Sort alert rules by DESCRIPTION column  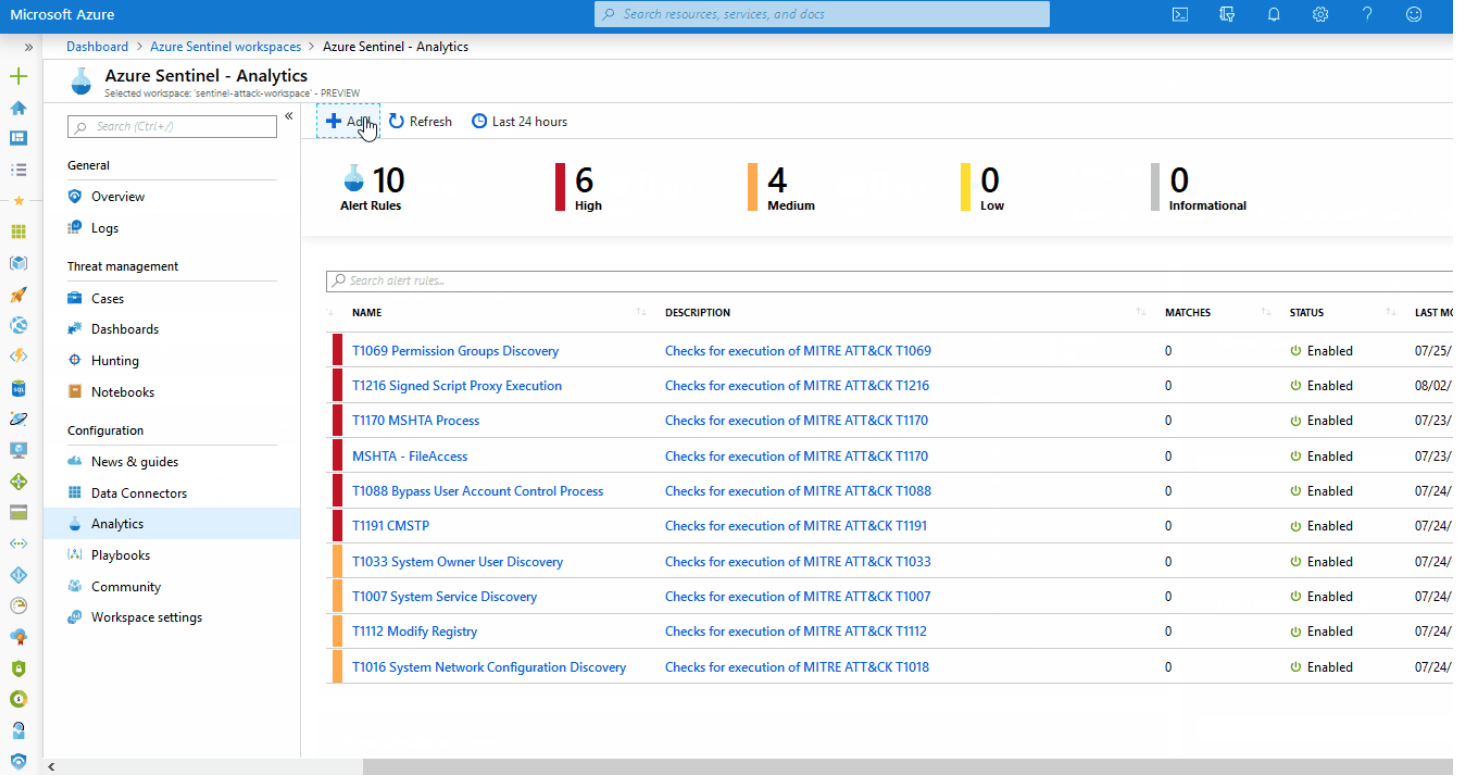[x=698, y=313]
